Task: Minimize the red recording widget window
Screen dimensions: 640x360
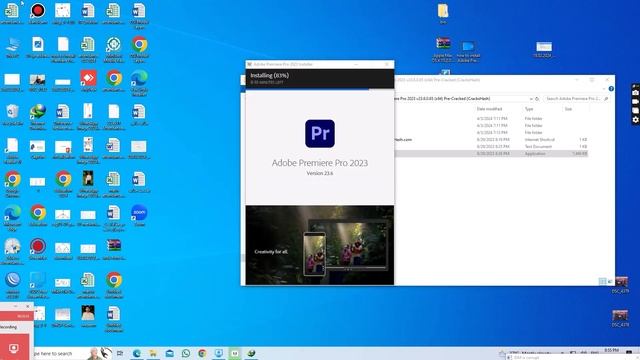Action: point(16,306)
